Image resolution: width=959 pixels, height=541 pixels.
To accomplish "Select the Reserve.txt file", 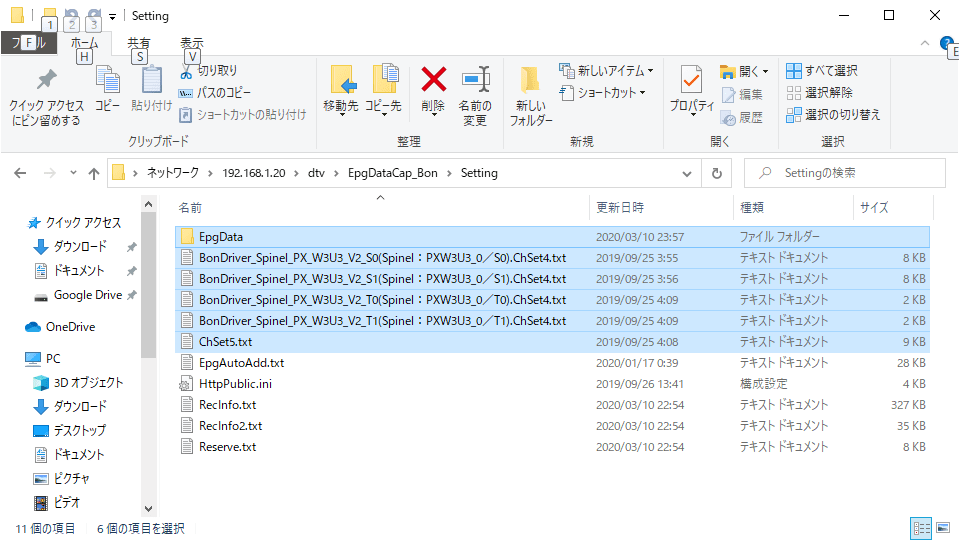I will [x=552, y=447].
